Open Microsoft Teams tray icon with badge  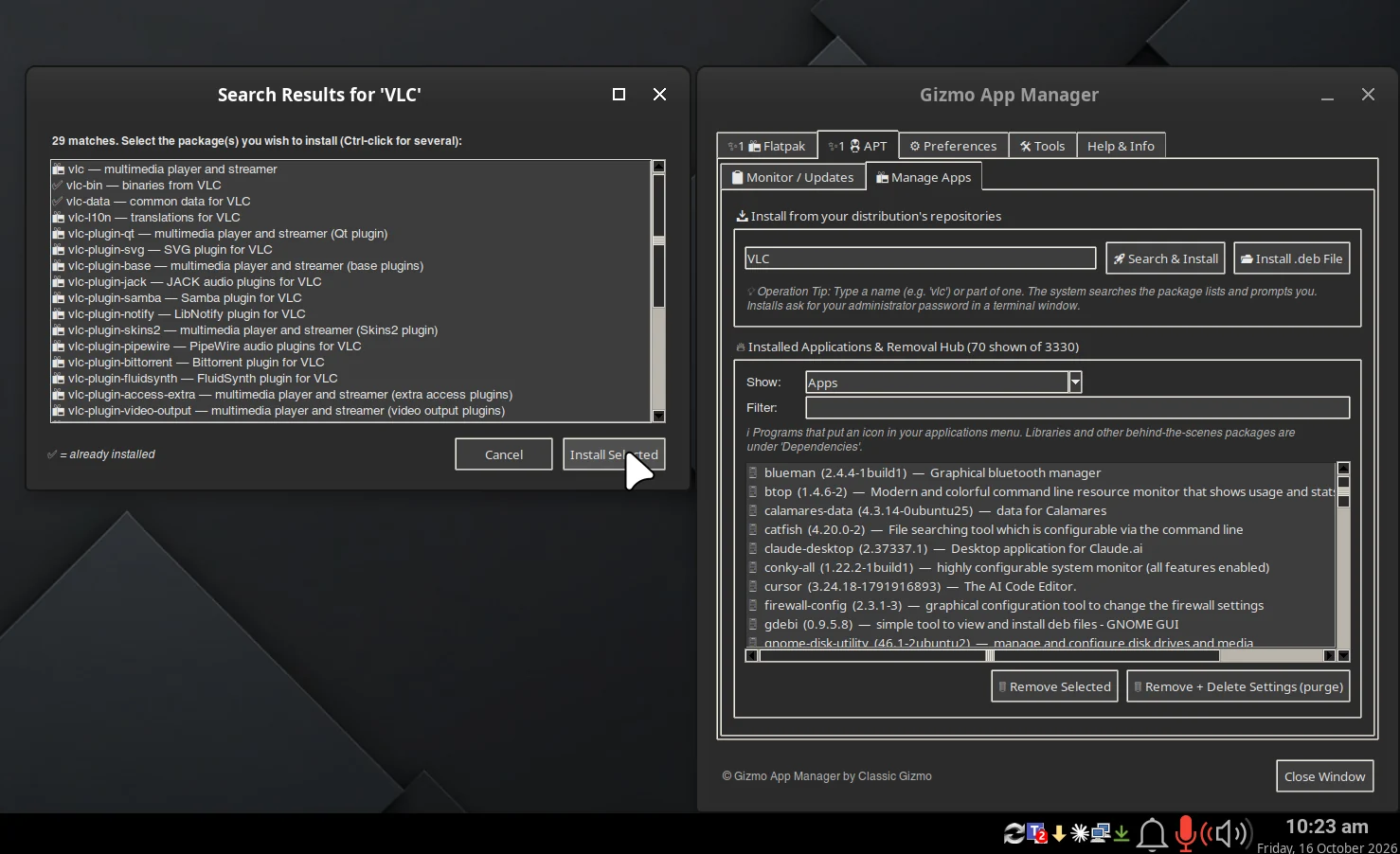pyautogui.click(x=1037, y=833)
